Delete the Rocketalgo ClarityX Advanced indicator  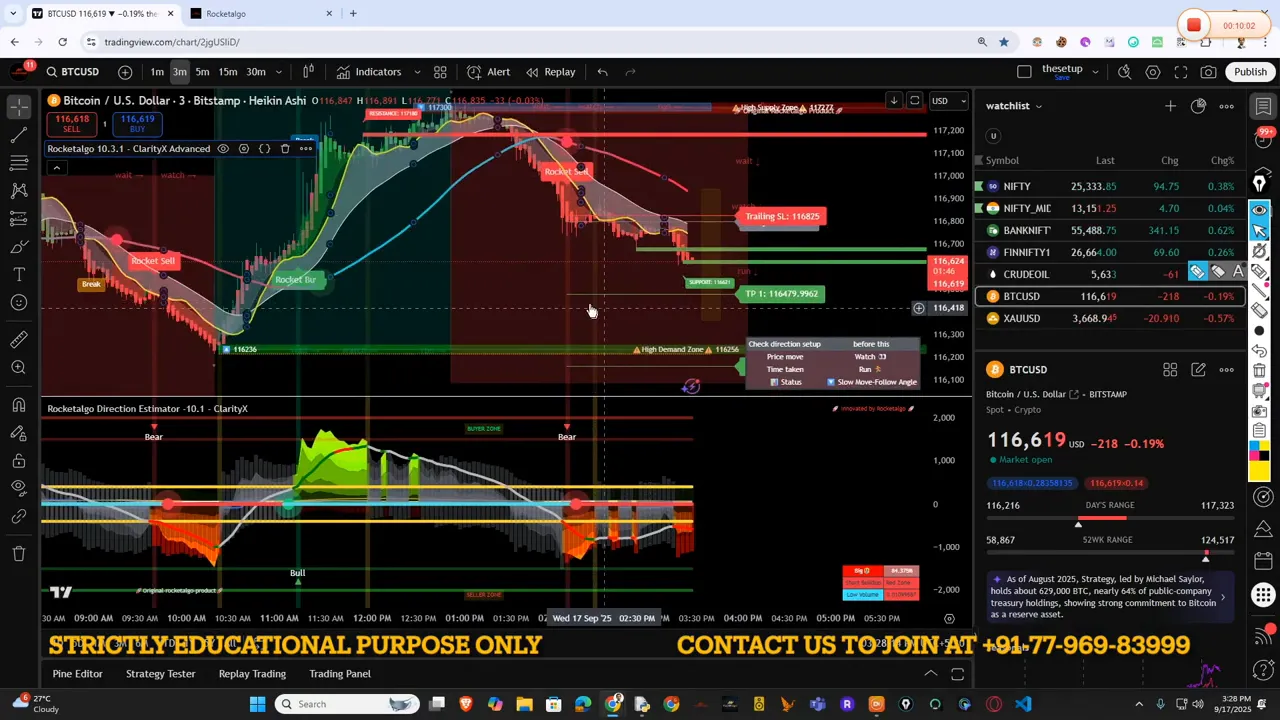click(x=285, y=149)
